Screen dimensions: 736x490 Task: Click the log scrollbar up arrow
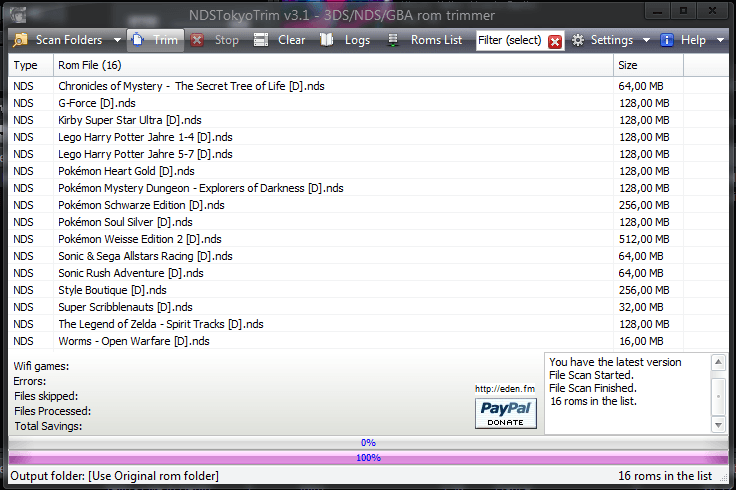click(x=718, y=362)
